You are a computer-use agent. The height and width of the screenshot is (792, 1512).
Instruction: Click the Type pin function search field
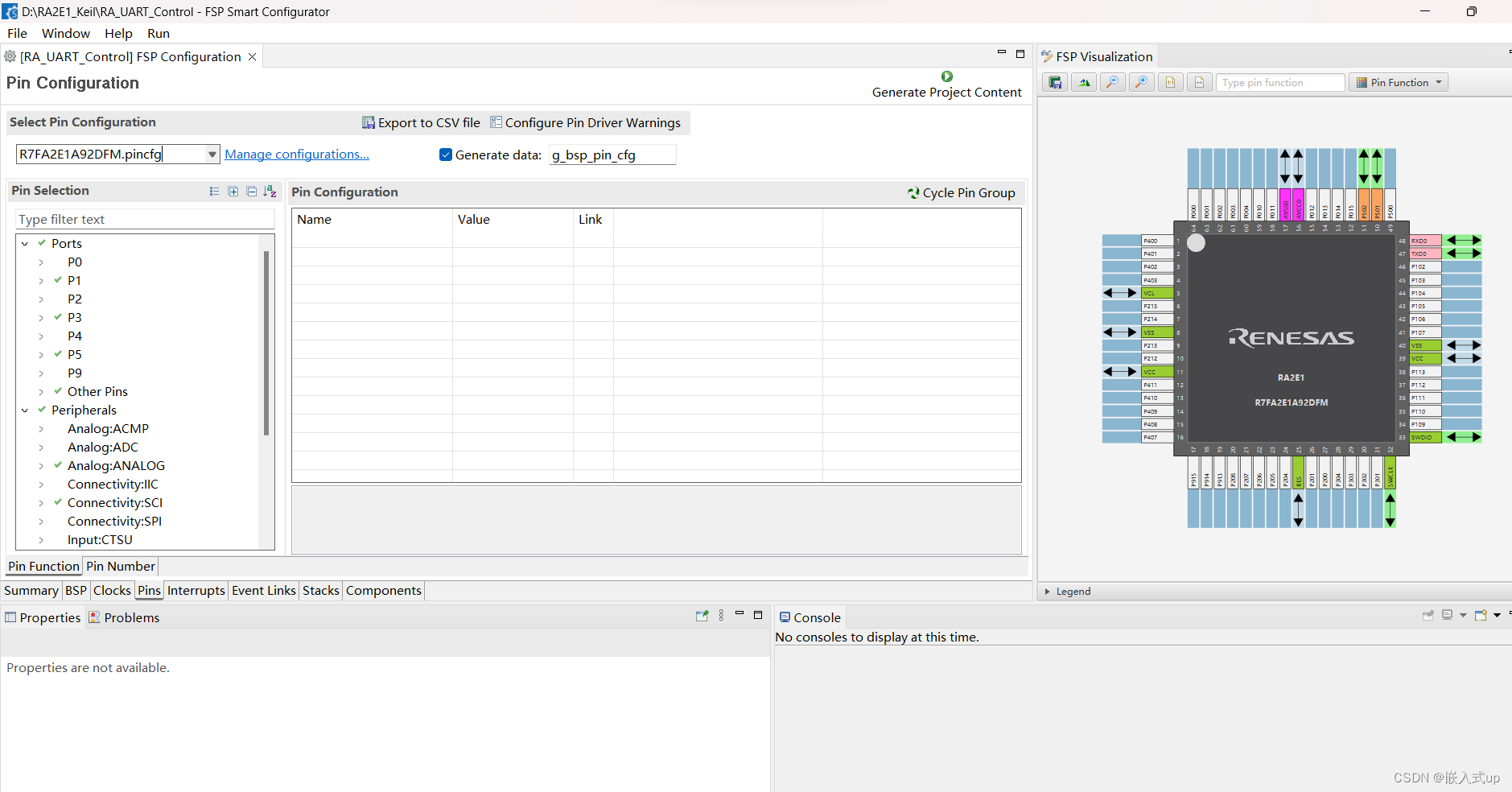1280,82
